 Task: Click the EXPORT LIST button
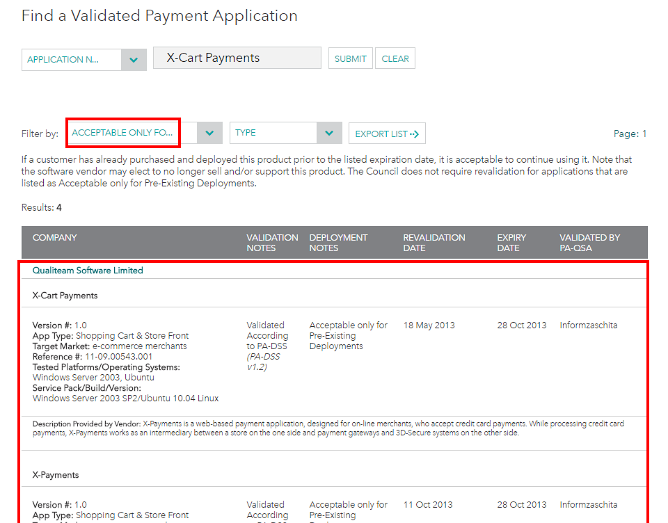click(387, 134)
